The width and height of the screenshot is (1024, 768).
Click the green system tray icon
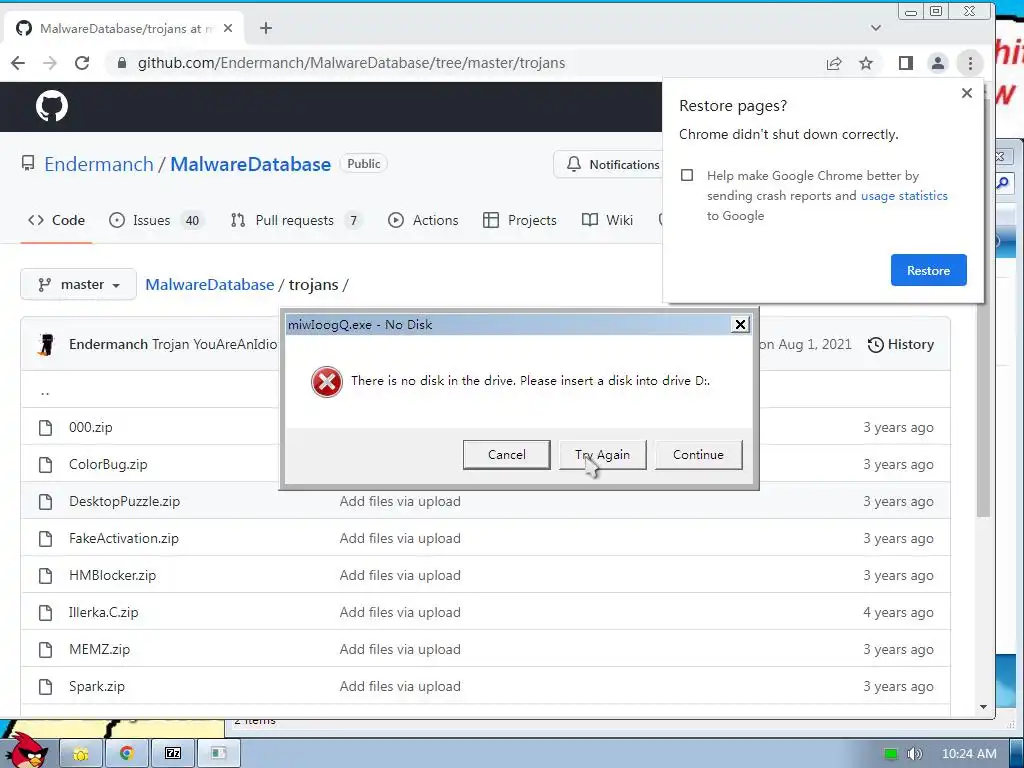point(890,754)
